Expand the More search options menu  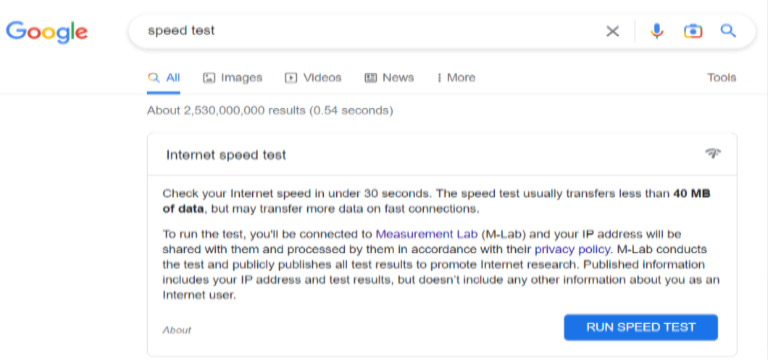pos(456,77)
